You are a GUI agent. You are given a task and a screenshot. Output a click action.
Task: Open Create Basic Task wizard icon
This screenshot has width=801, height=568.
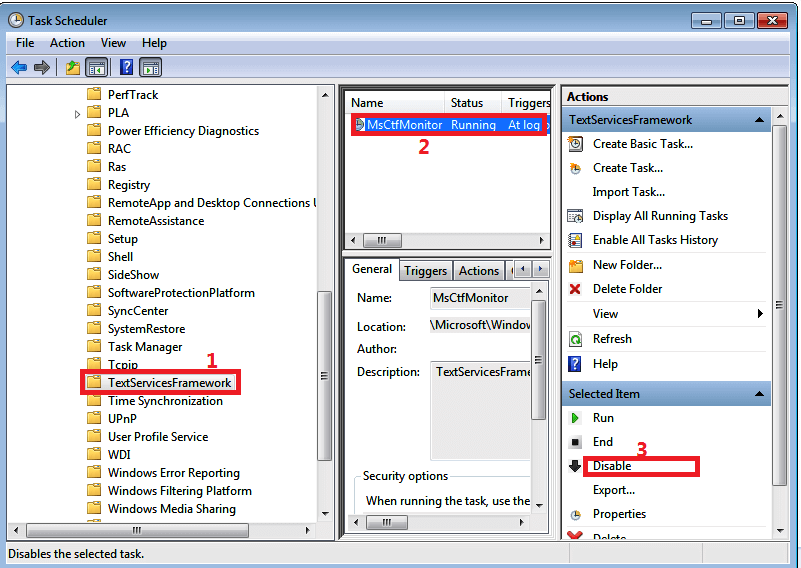[x=575, y=144]
